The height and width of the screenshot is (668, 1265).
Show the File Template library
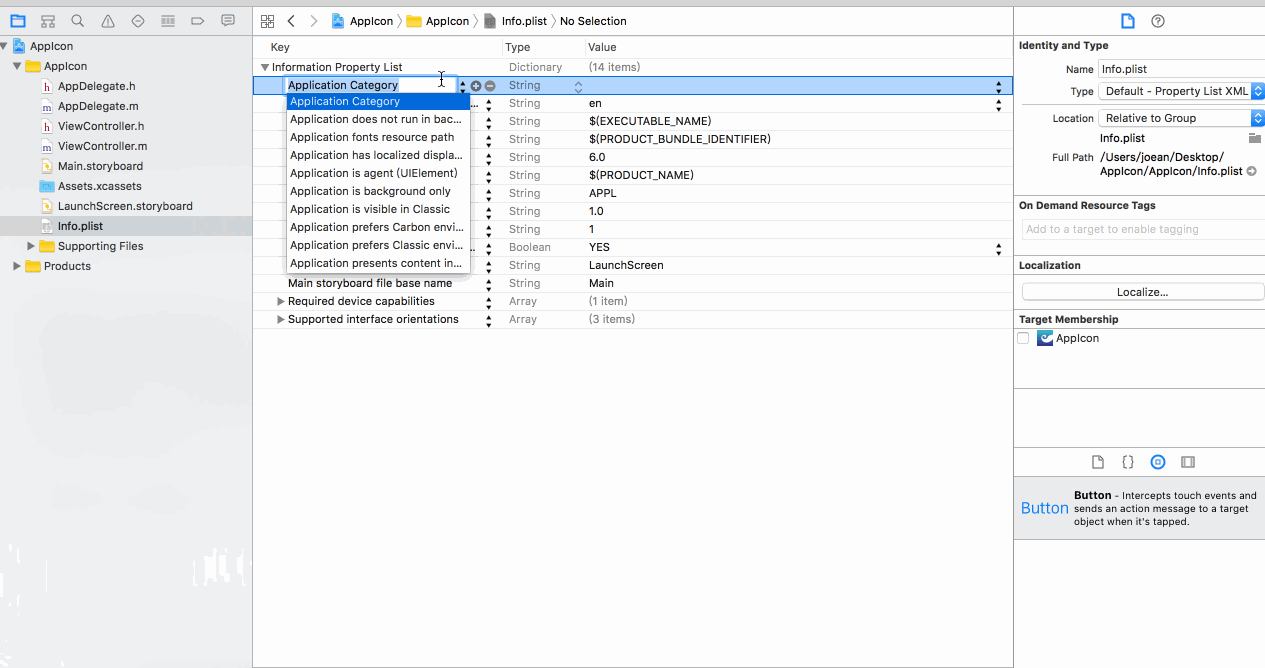pyautogui.click(x=1097, y=461)
